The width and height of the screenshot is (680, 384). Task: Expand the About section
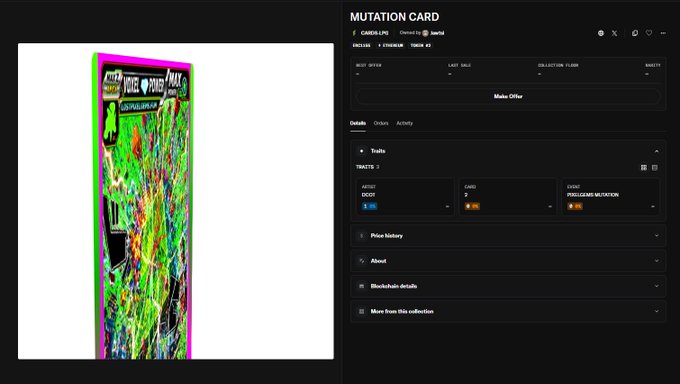click(508, 261)
